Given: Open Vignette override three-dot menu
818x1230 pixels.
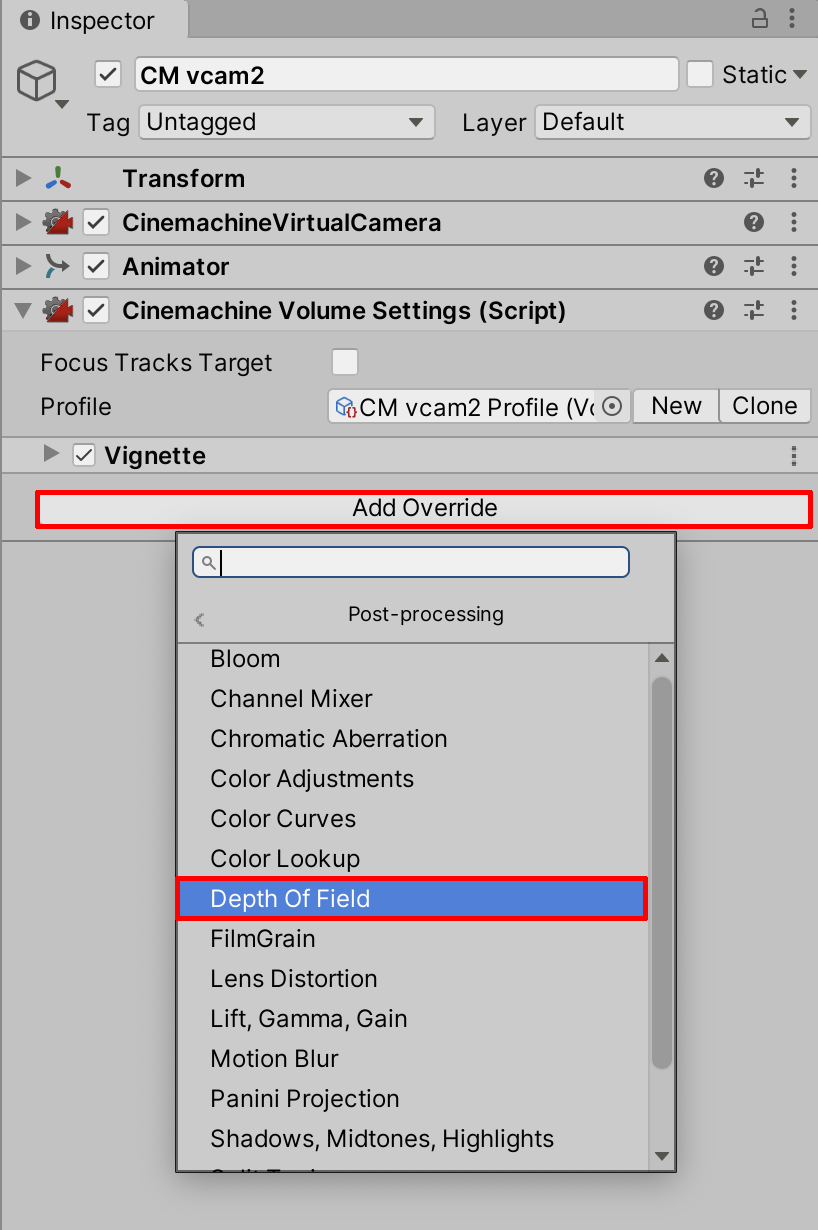Looking at the screenshot, I should [x=794, y=456].
